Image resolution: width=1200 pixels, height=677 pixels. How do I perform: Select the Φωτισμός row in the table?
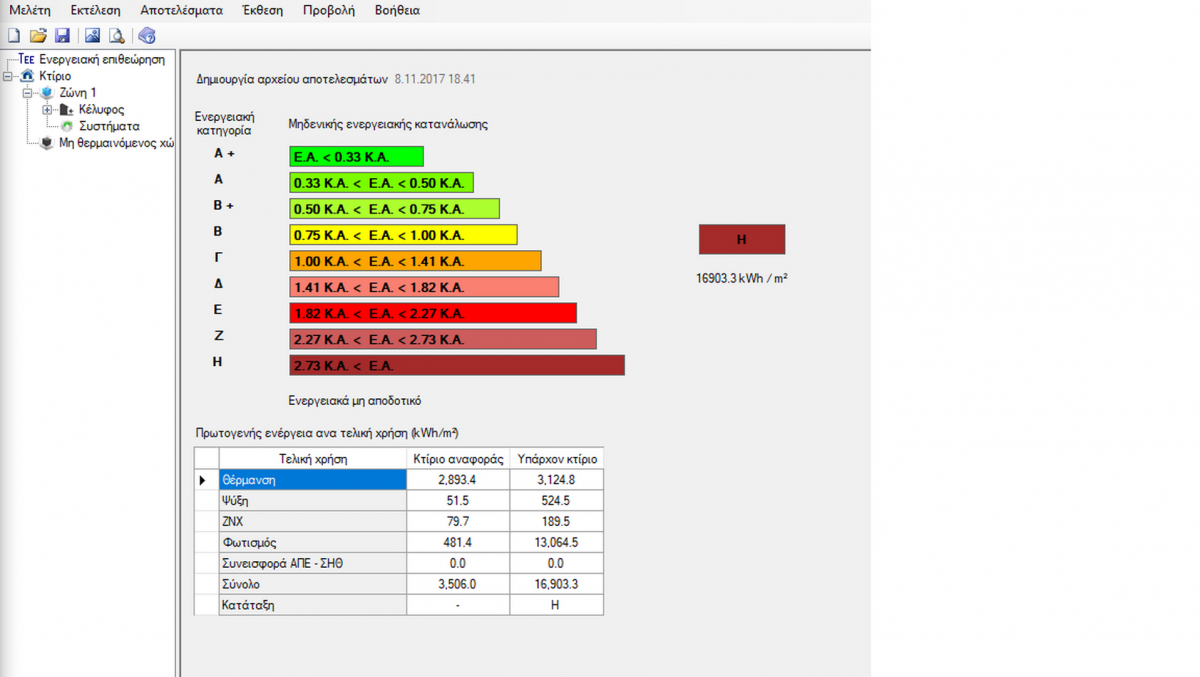pyautogui.click(x=312, y=543)
